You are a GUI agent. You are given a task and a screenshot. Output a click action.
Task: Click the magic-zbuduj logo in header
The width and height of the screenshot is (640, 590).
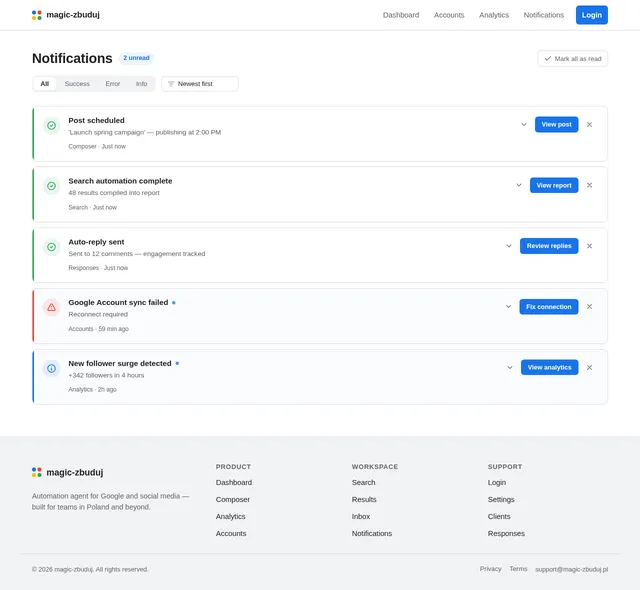[x=66, y=15]
